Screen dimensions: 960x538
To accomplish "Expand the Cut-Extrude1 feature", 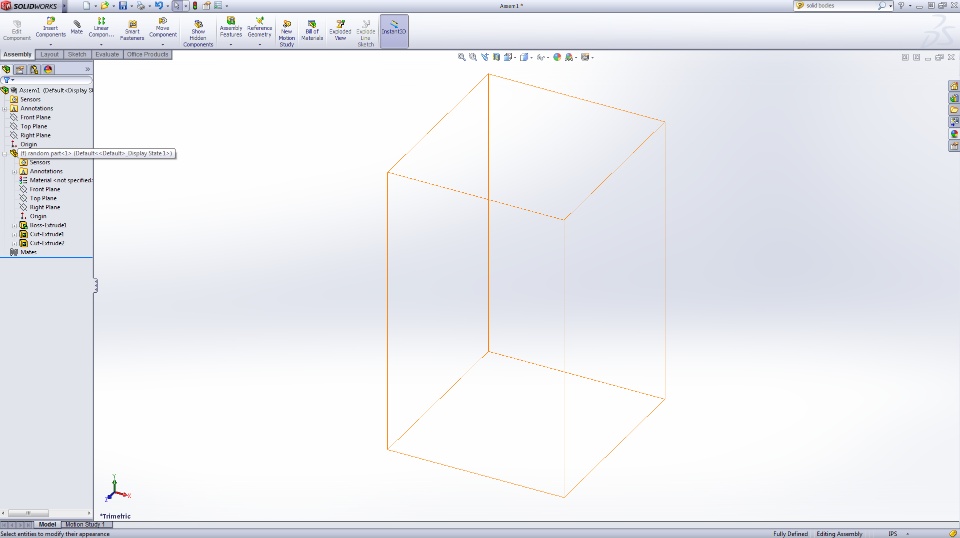I will pyautogui.click(x=15, y=234).
